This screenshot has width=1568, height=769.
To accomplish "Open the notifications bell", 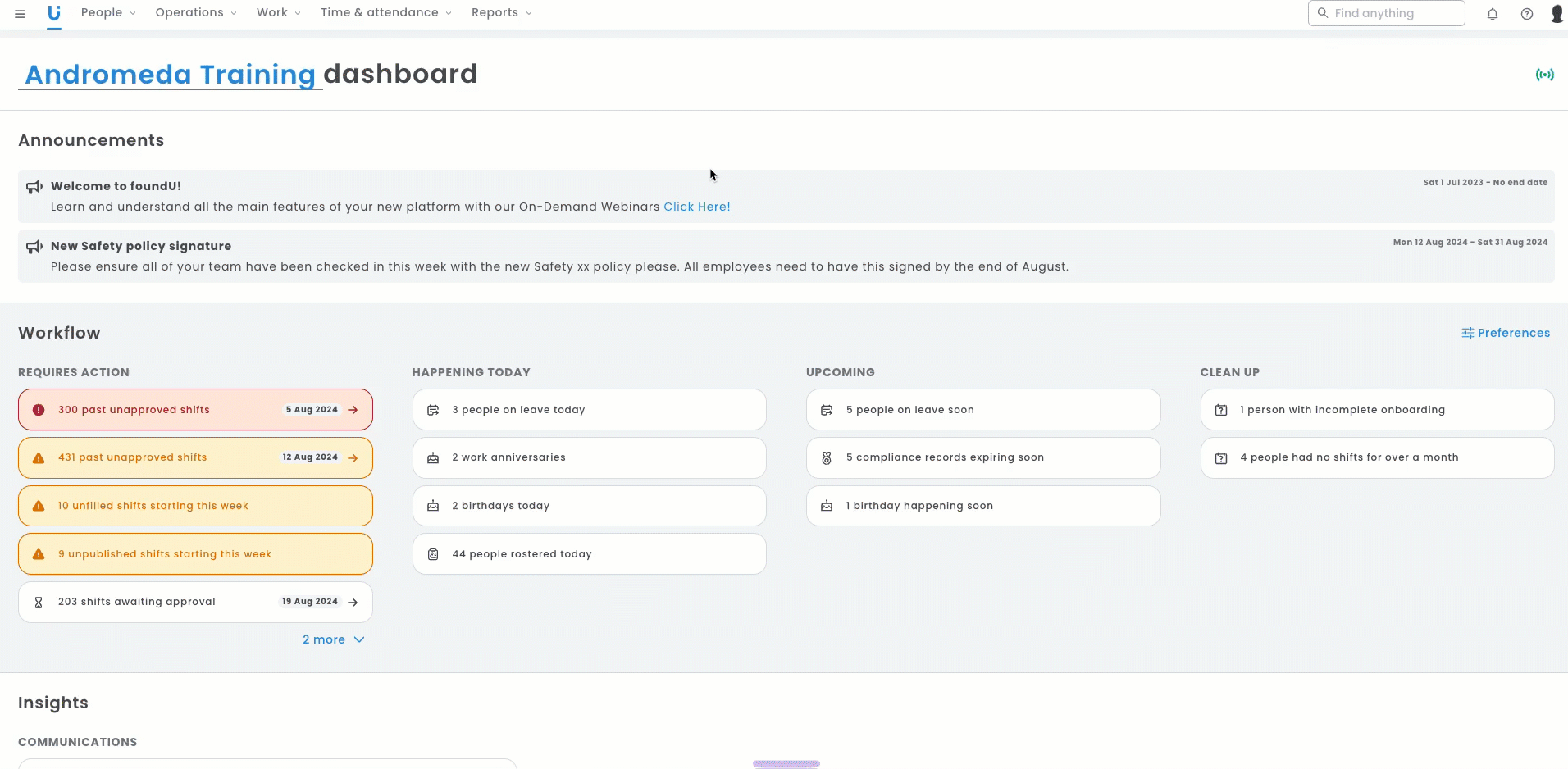I will pos(1493,14).
